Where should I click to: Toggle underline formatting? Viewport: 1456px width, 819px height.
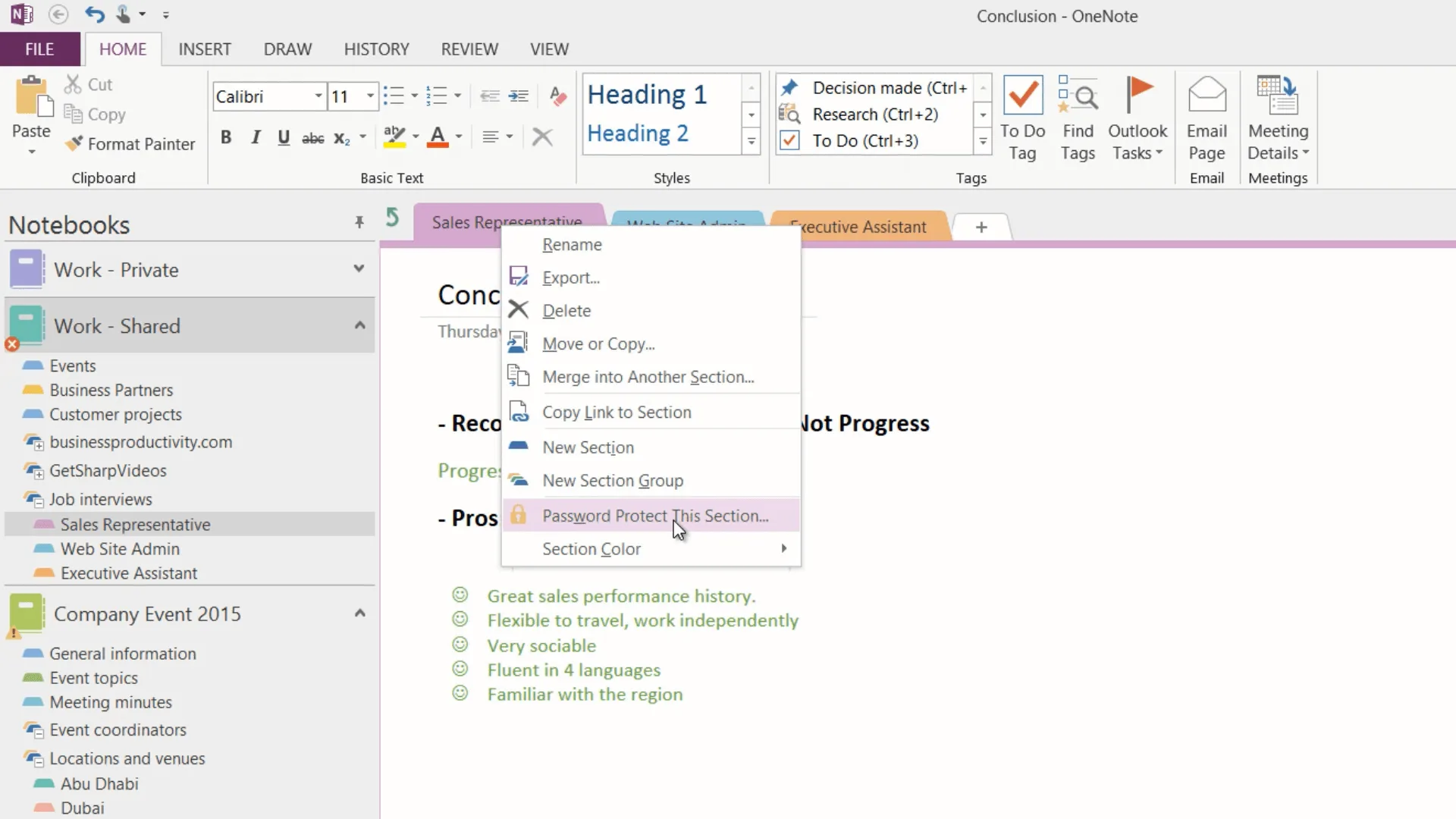(x=284, y=137)
